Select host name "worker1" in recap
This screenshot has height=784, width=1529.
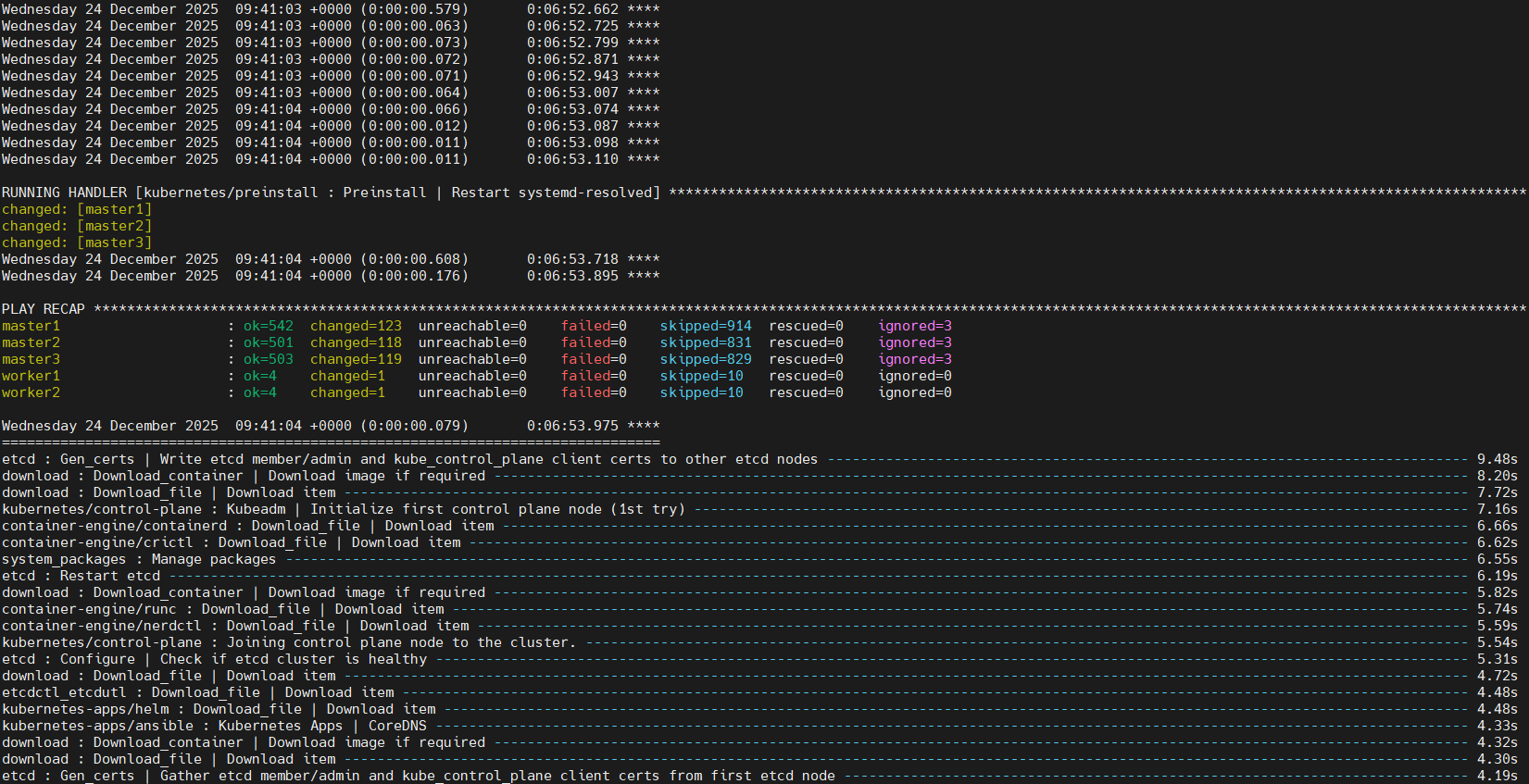(31, 376)
